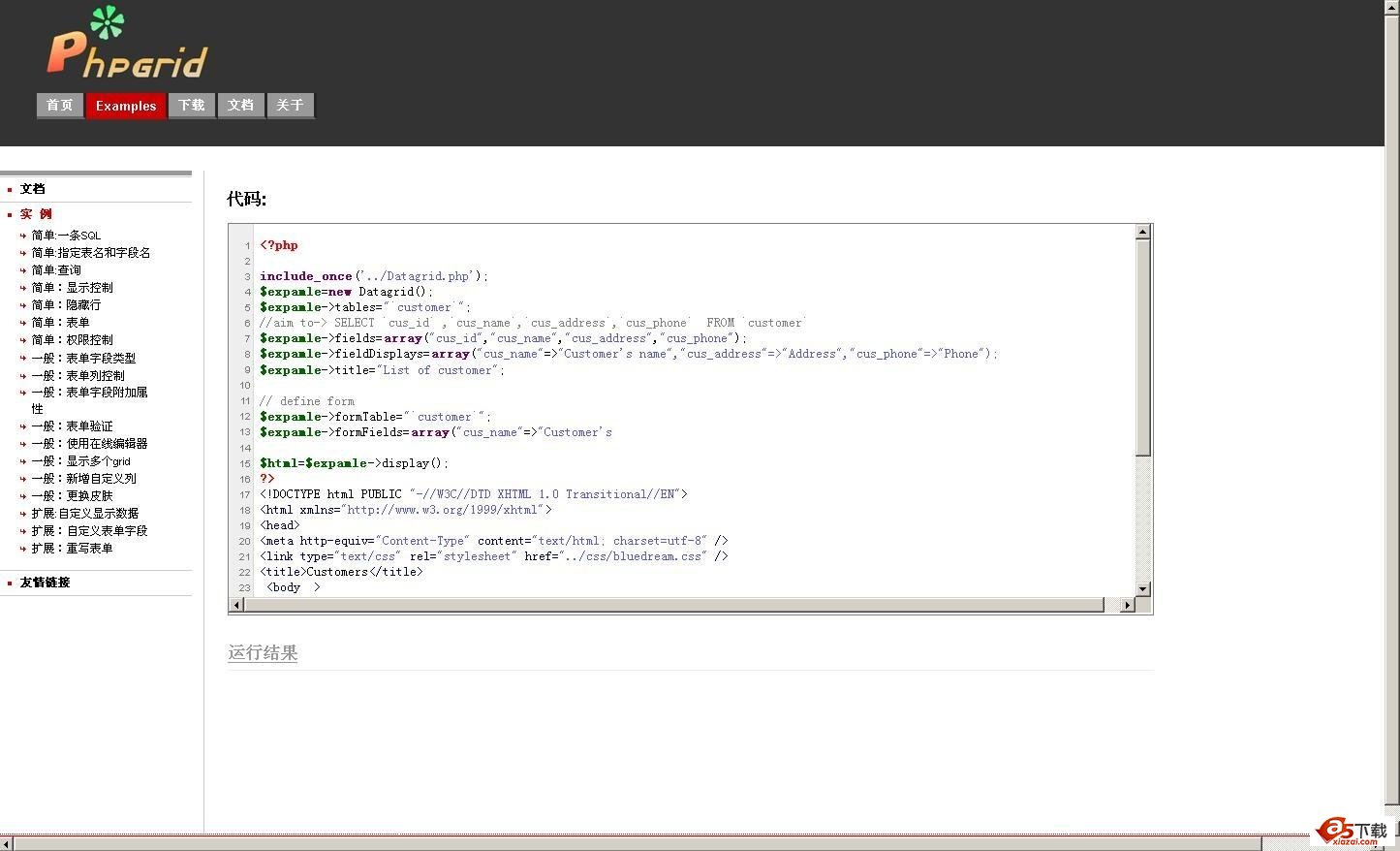Go to the 下载 navigation tab
The image size is (1400, 851).
click(192, 106)
